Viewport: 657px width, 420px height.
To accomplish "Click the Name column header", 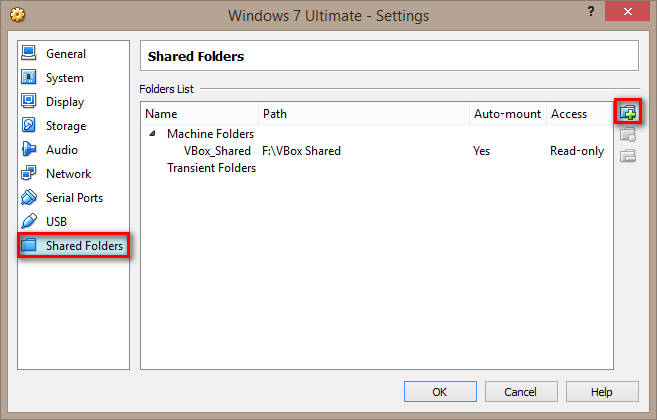I will (200, 114).
